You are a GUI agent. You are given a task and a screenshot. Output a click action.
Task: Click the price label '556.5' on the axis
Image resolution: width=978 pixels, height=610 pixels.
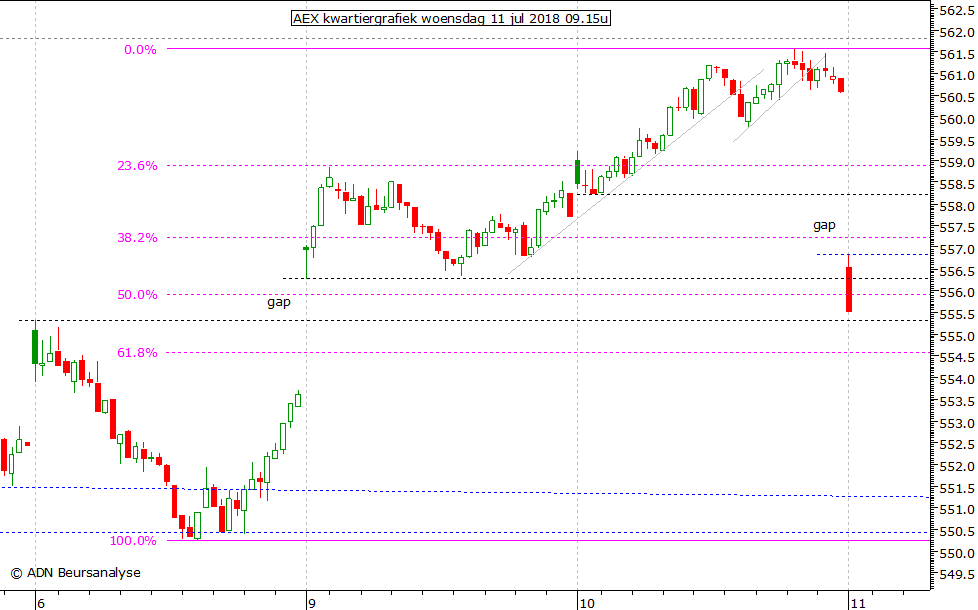point(957,271)
